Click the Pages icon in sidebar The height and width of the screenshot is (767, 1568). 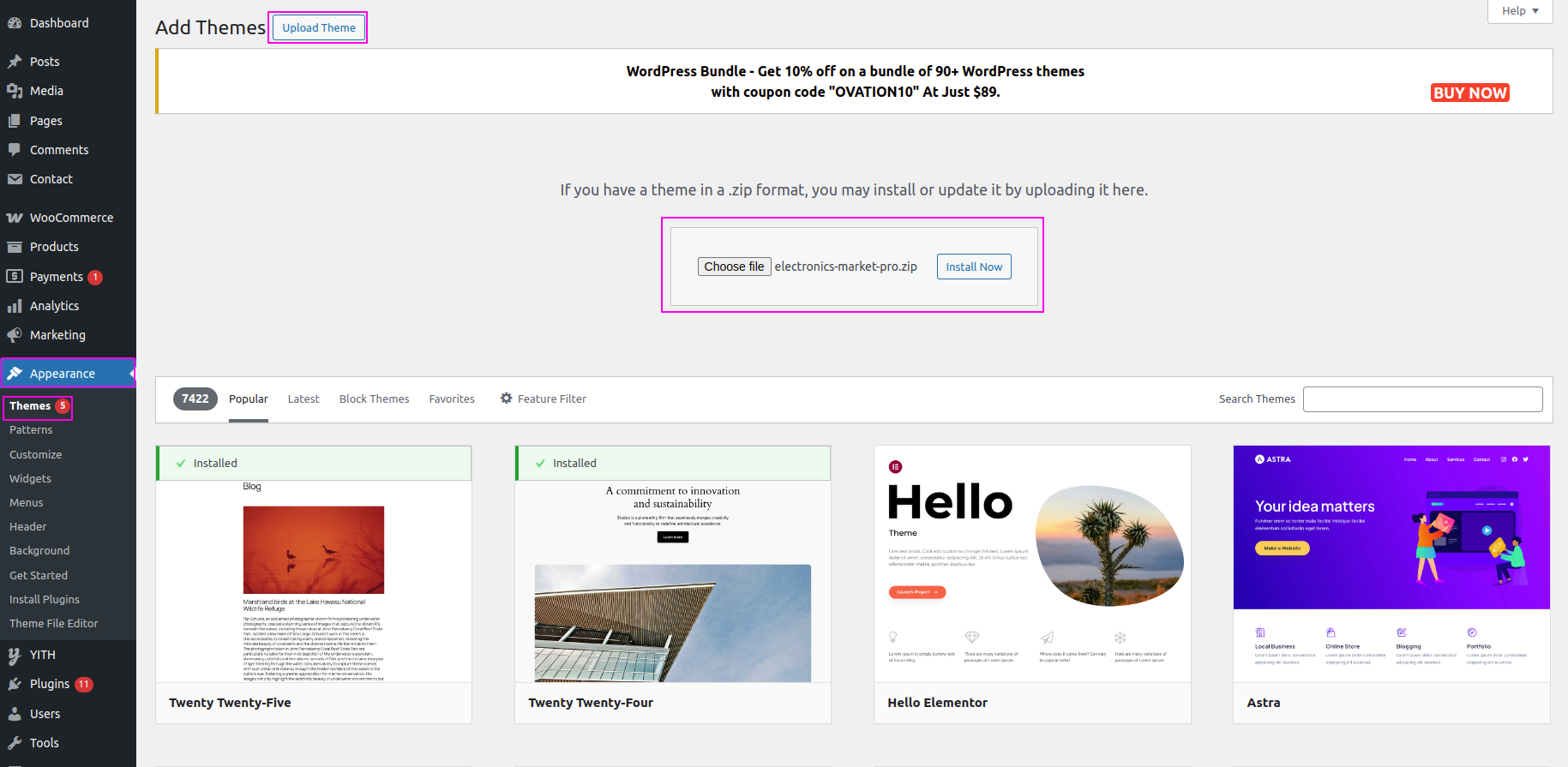coord(15,121)
